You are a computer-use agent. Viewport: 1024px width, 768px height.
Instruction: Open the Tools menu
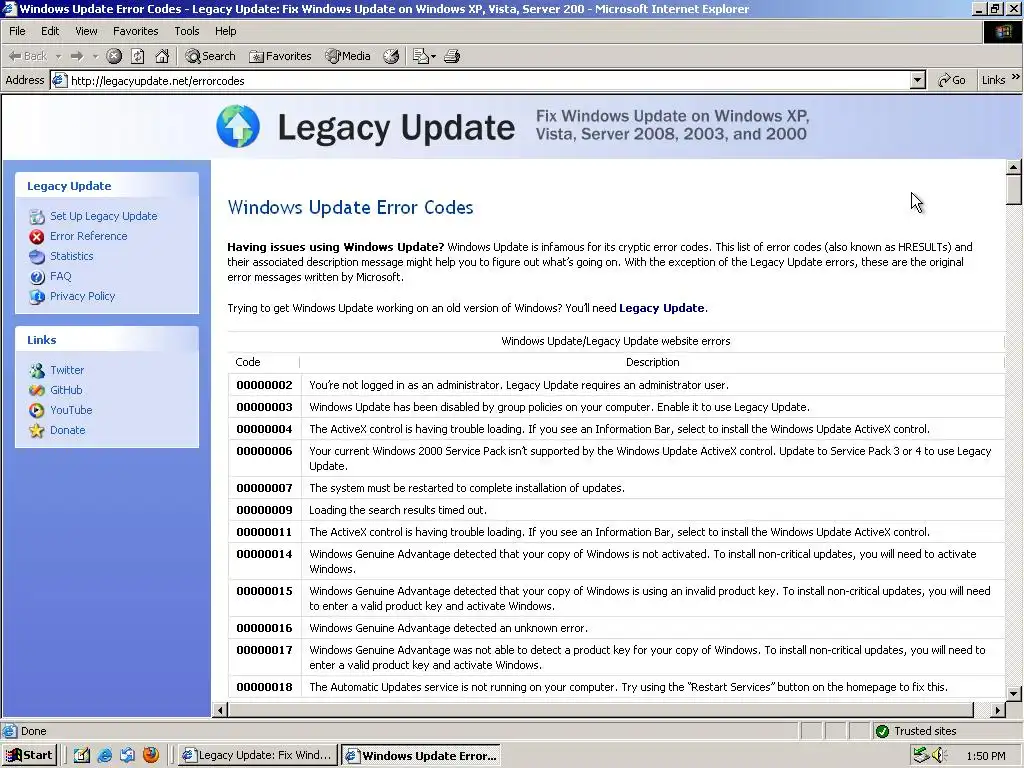(x=187, y=31)
